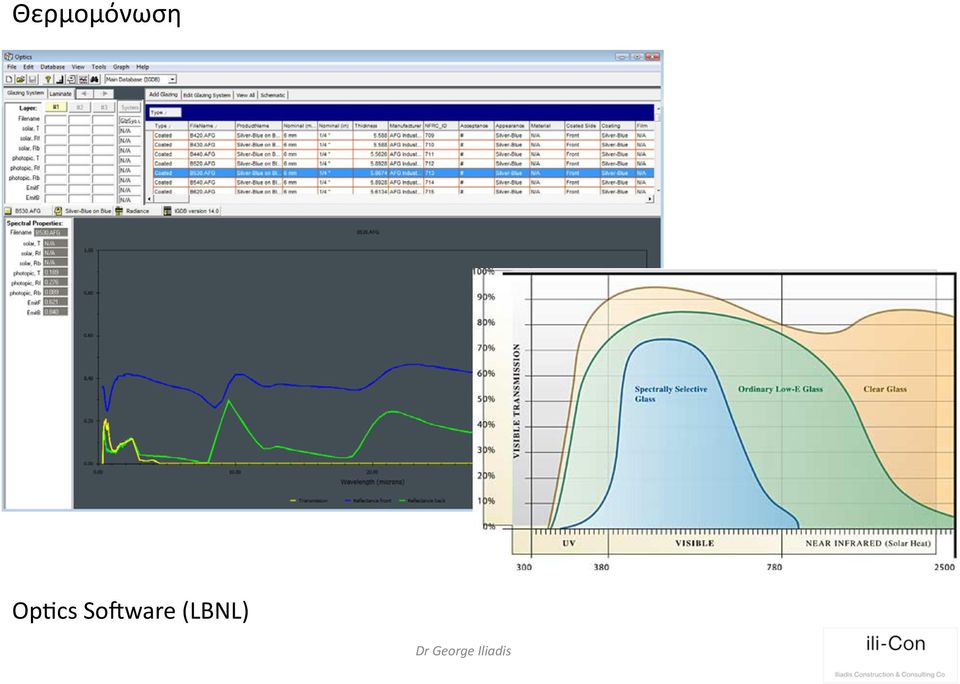Click NFRC_ID cell 714
Viewport: 960px width, 684px height.
(x=441, y=182)
